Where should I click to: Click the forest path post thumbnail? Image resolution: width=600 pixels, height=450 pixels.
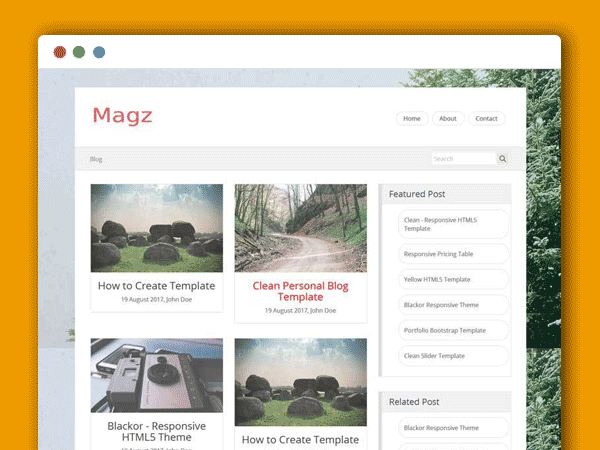pyautogui.click(x=300, y=228)
